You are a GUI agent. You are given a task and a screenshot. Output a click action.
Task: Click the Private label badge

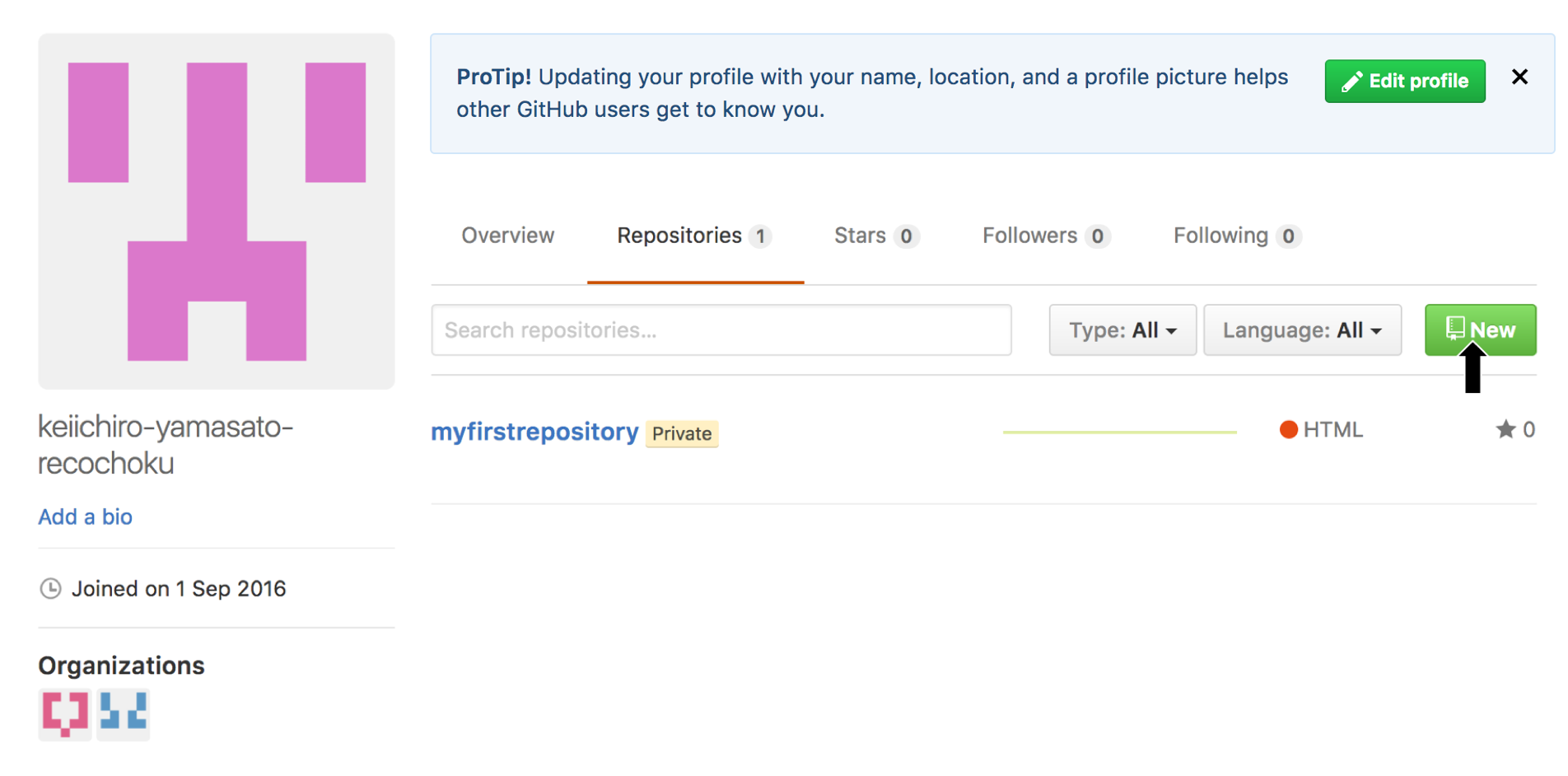tap(682, 434)
